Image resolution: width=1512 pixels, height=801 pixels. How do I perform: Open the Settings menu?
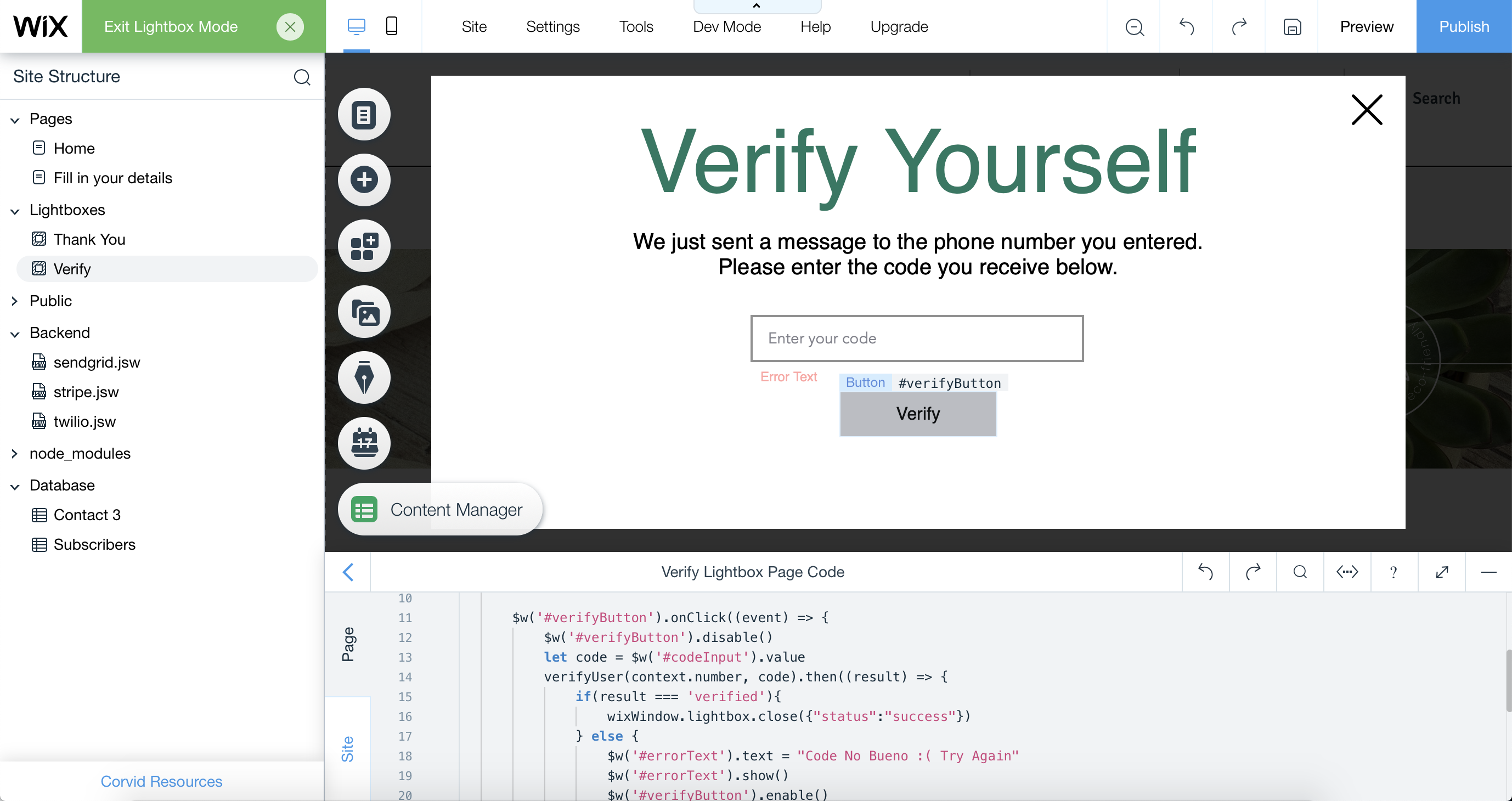pyautogui.click(x=552, y=27)
